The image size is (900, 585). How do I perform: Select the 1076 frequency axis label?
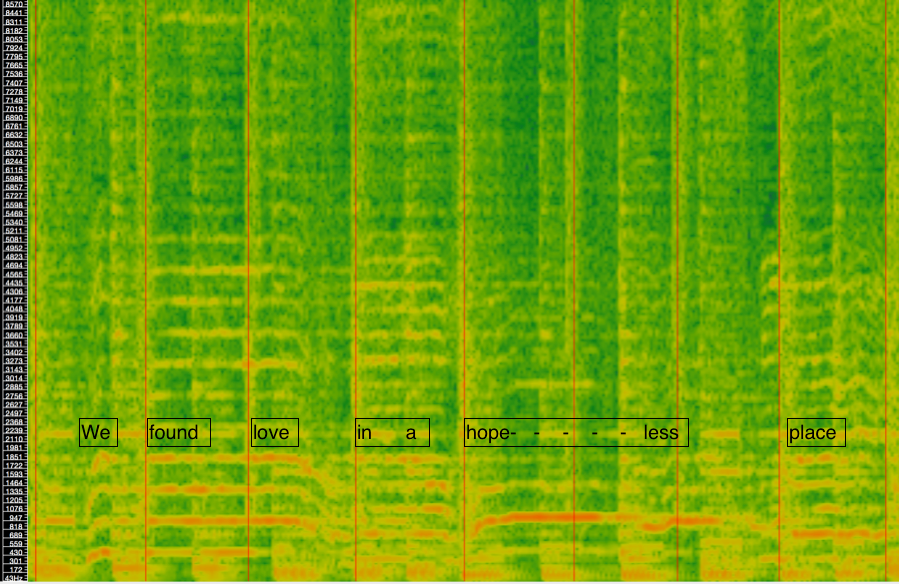[14, 509]
